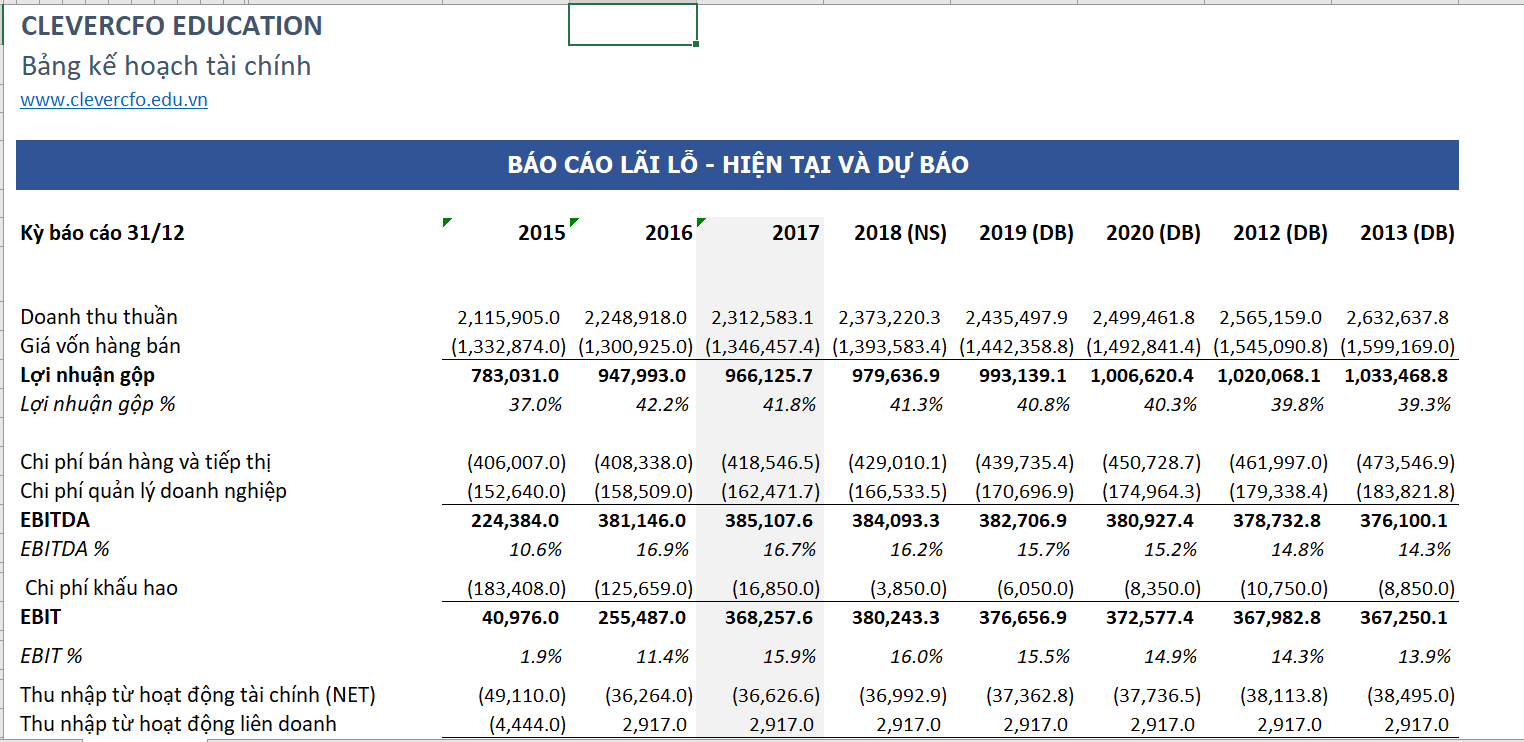Image resolution: width=1524 pixels, height=742 pixels.
Task: Click the green triangle marker on 2017 header
Action: coord(701,222)
